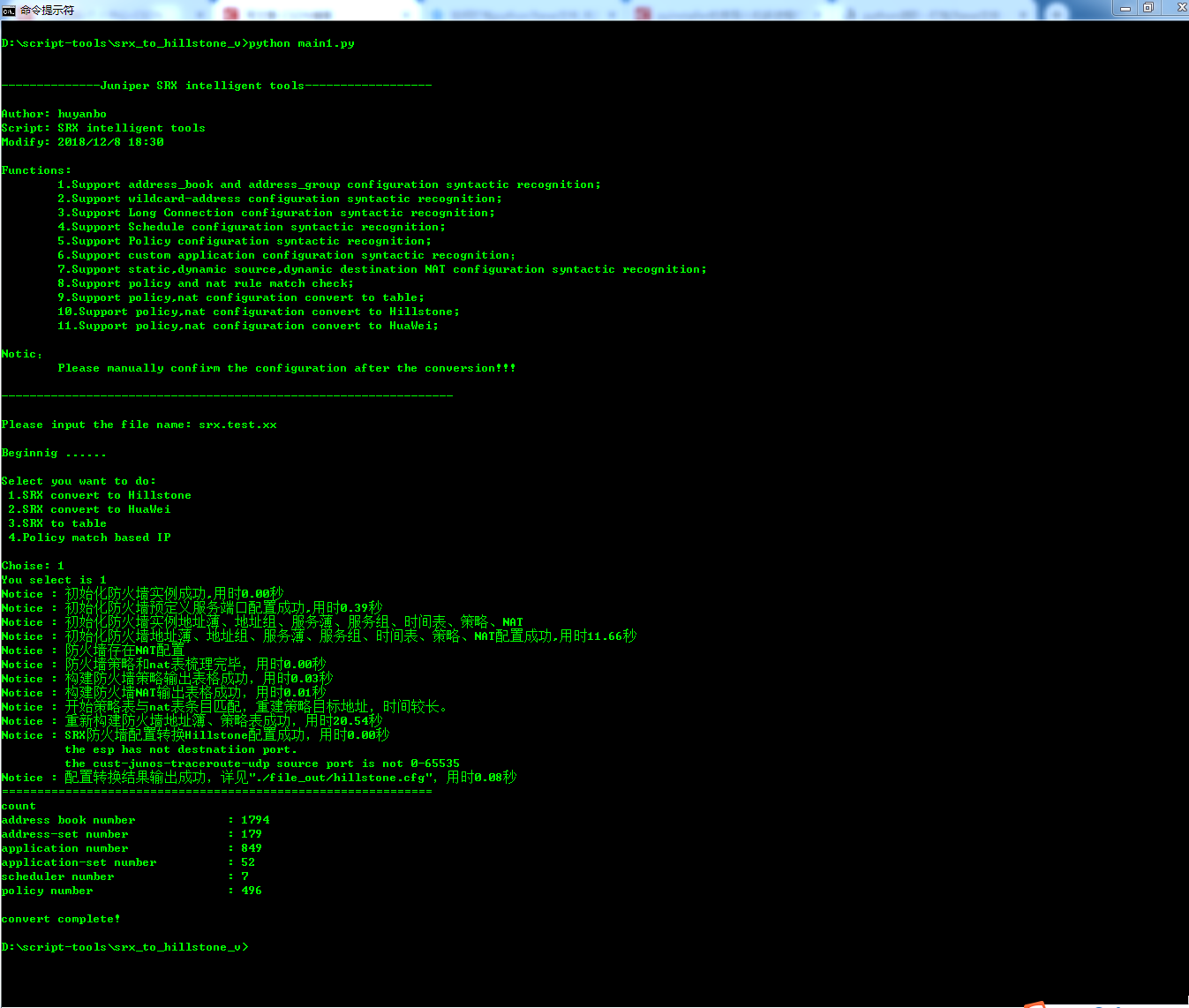The image size is (1189, 1008).
Task: Click function 11 convert to HuaWei line
Action: pos(248,326)
